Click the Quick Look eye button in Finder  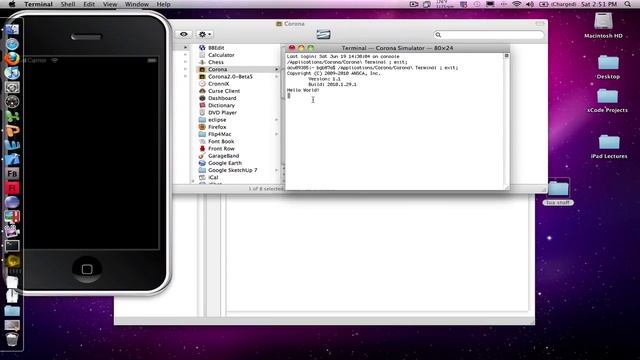(184, 34)
